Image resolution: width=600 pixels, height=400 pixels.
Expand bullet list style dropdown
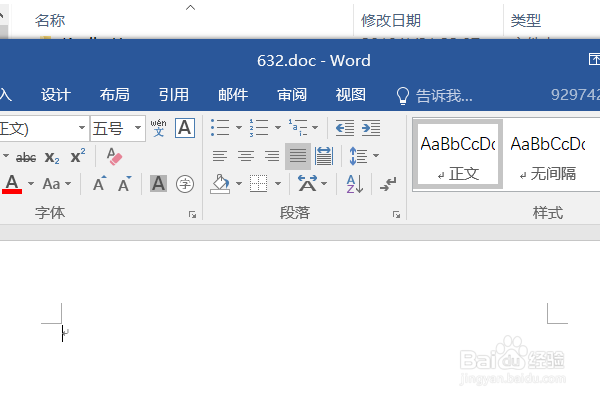click(x=239, y=128)
